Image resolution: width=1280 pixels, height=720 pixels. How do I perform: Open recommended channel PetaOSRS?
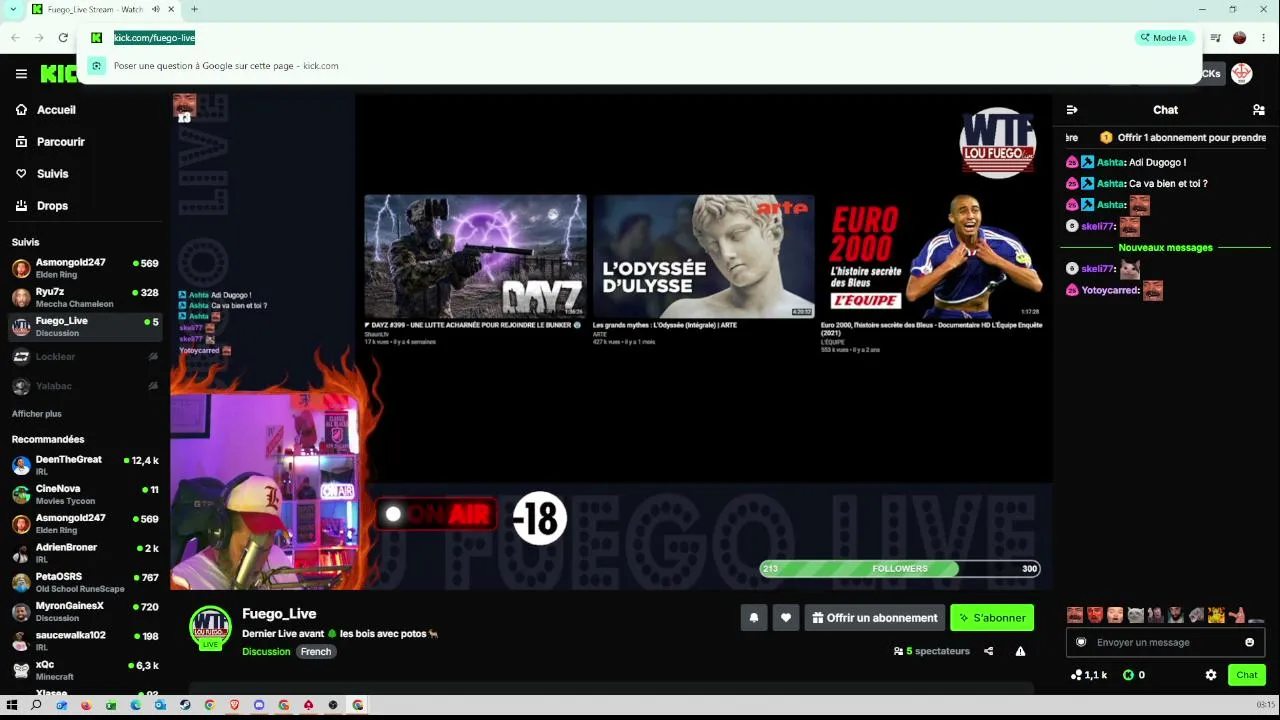click(x=85, y=582)
